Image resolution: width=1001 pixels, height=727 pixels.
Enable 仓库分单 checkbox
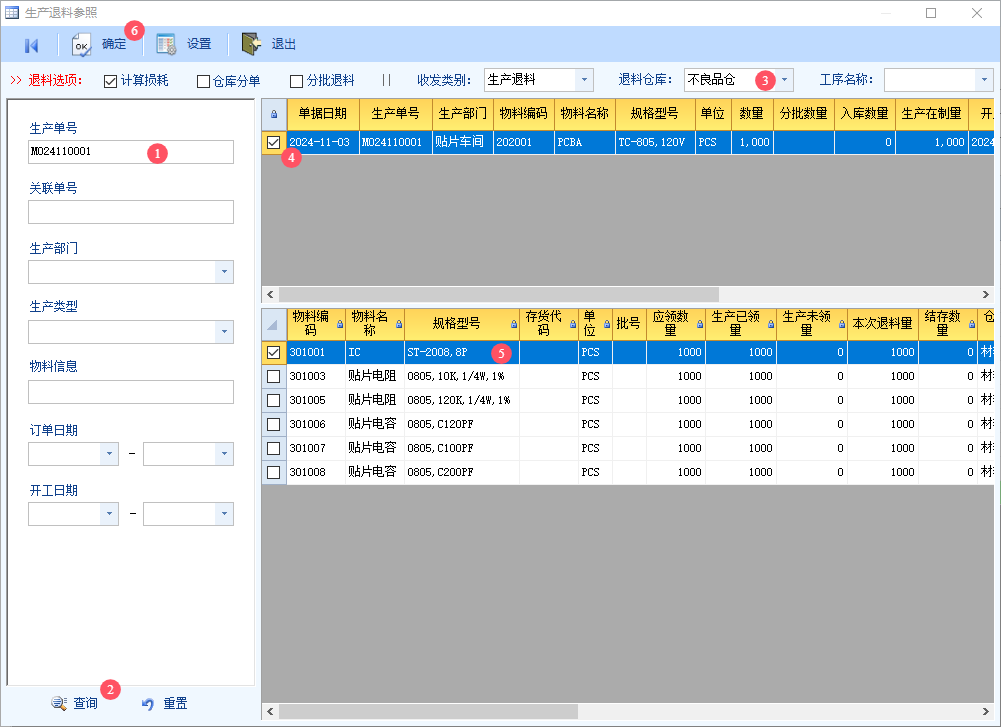(204, 81)
